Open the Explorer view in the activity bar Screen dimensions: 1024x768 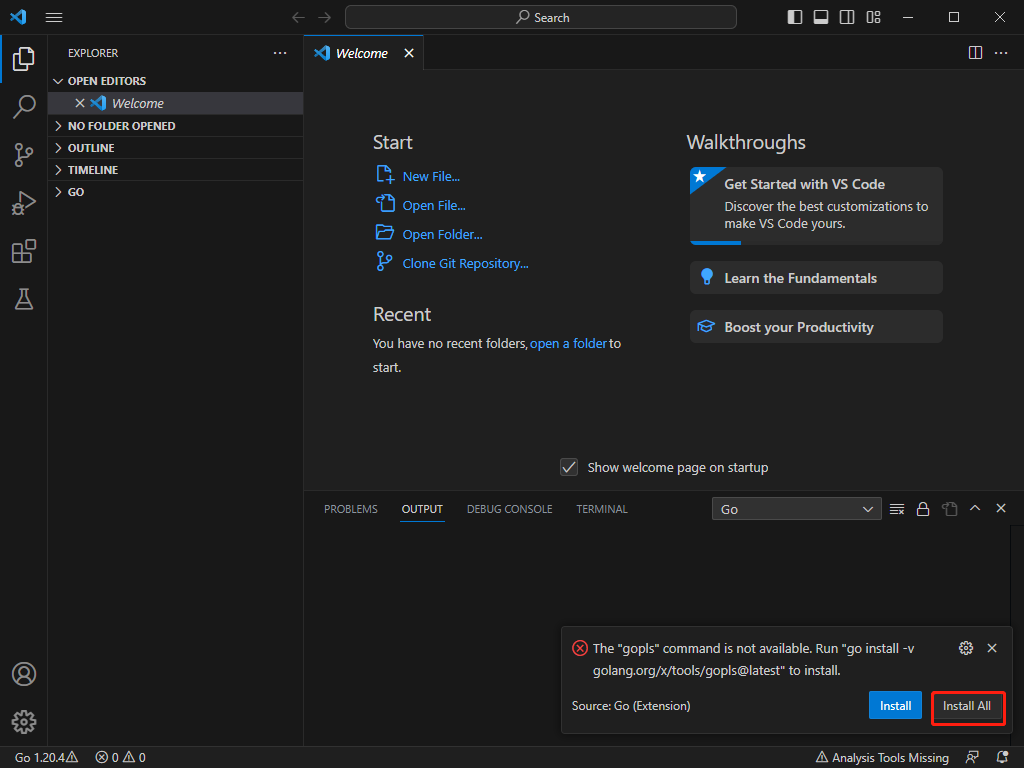(x=24, y=59)
